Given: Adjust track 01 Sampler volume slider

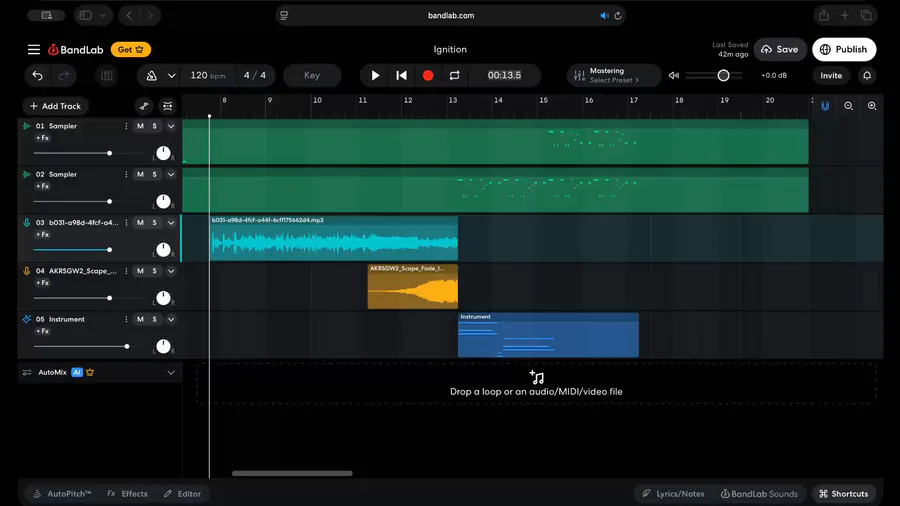Looking at the screenshot, I should coord(87,153).
